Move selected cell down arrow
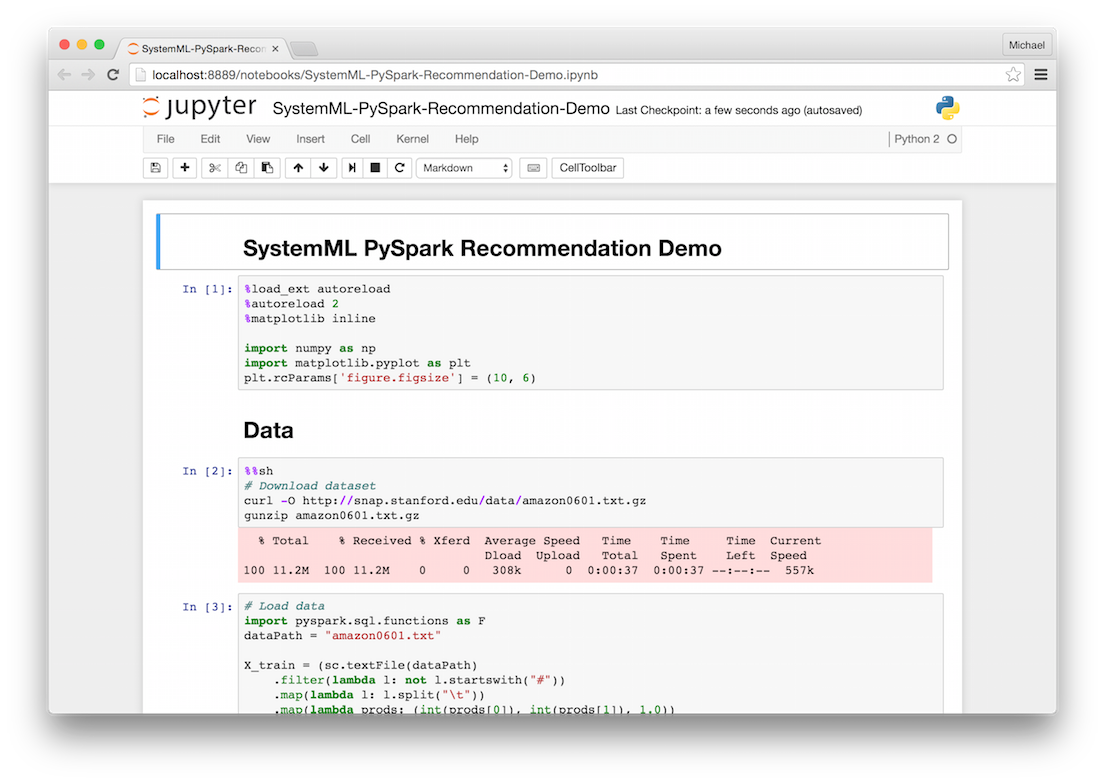Screen dimensions: 1105x783 (x=323, y=168)
